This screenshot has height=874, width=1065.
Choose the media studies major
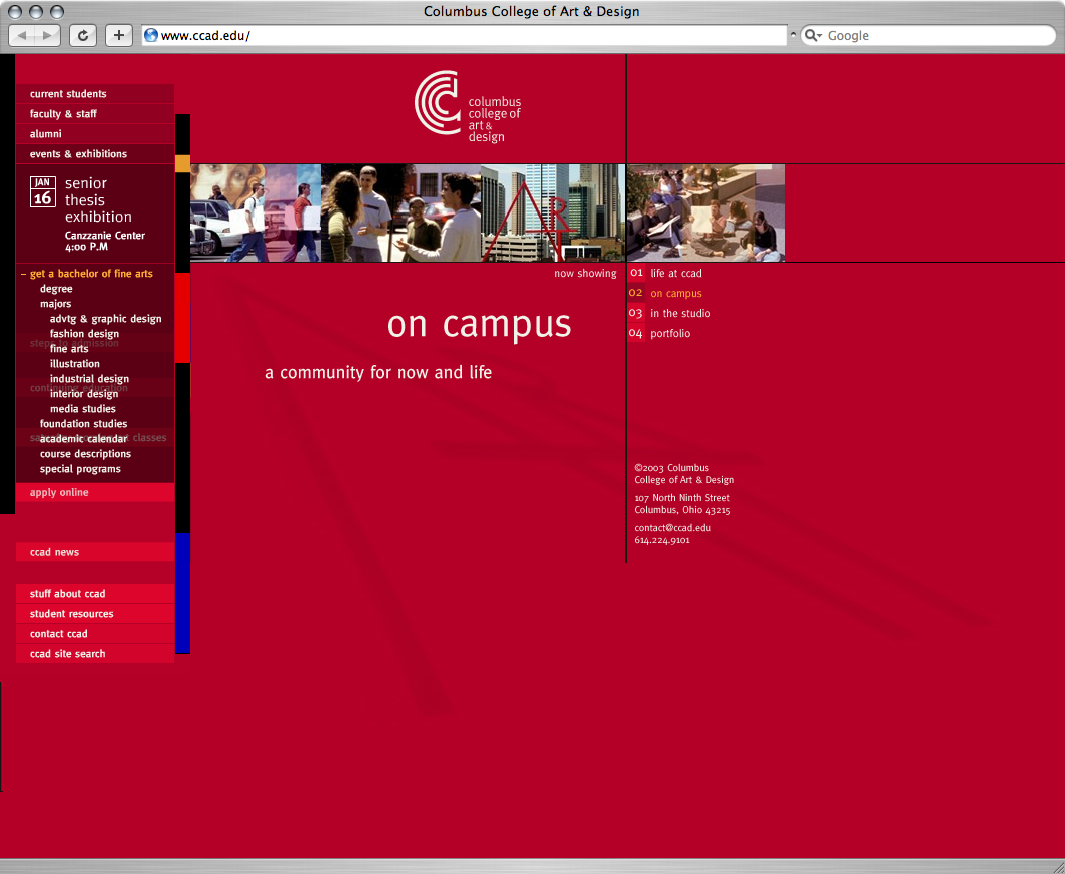tap(82, 409)
